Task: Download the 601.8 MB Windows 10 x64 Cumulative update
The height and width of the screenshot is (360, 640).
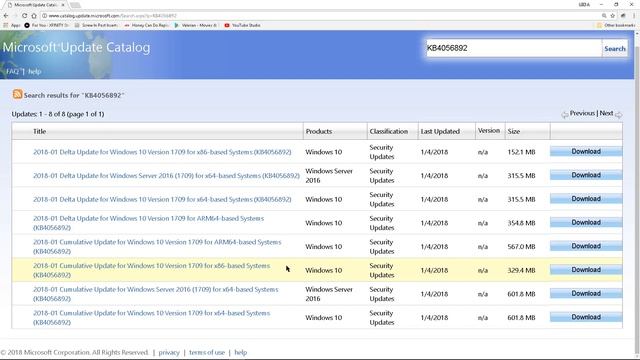Action: 586,317
